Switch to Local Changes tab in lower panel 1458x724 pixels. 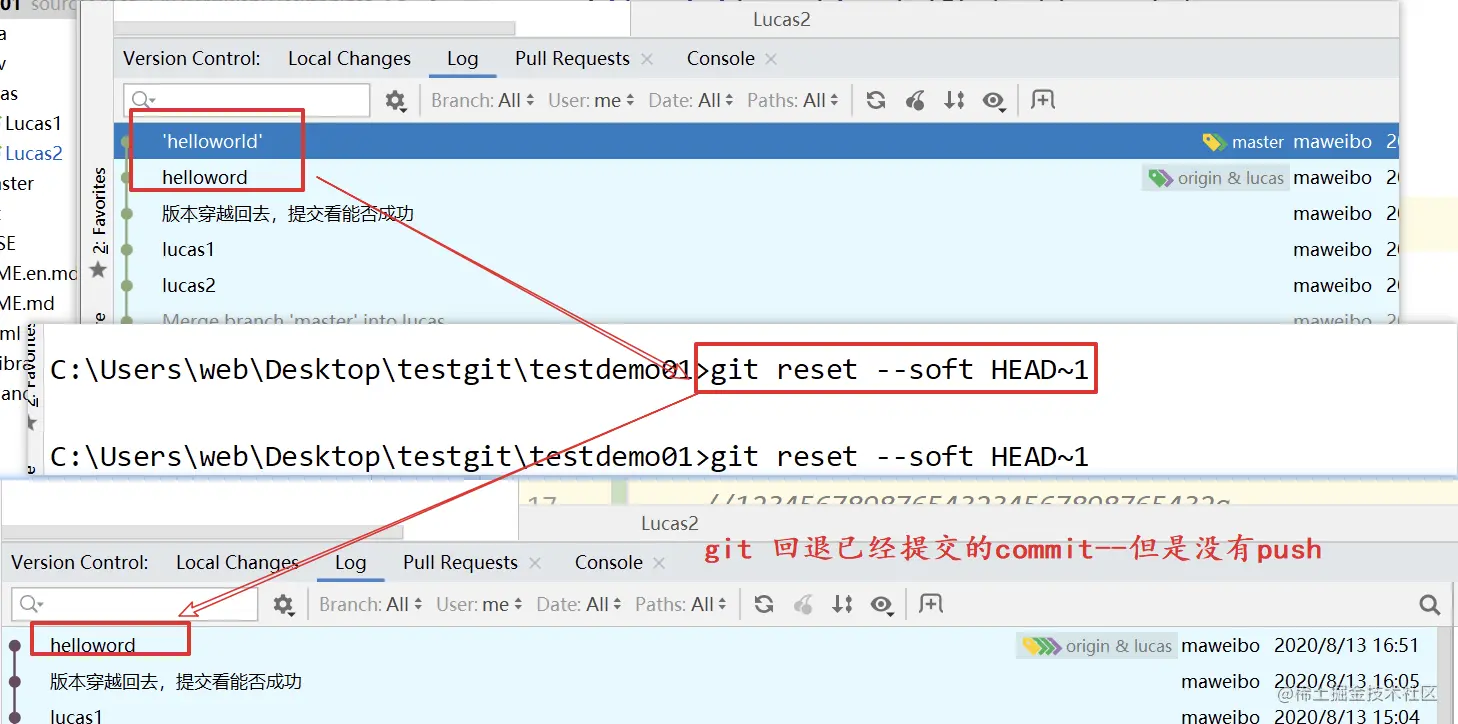tap(237, 563)
